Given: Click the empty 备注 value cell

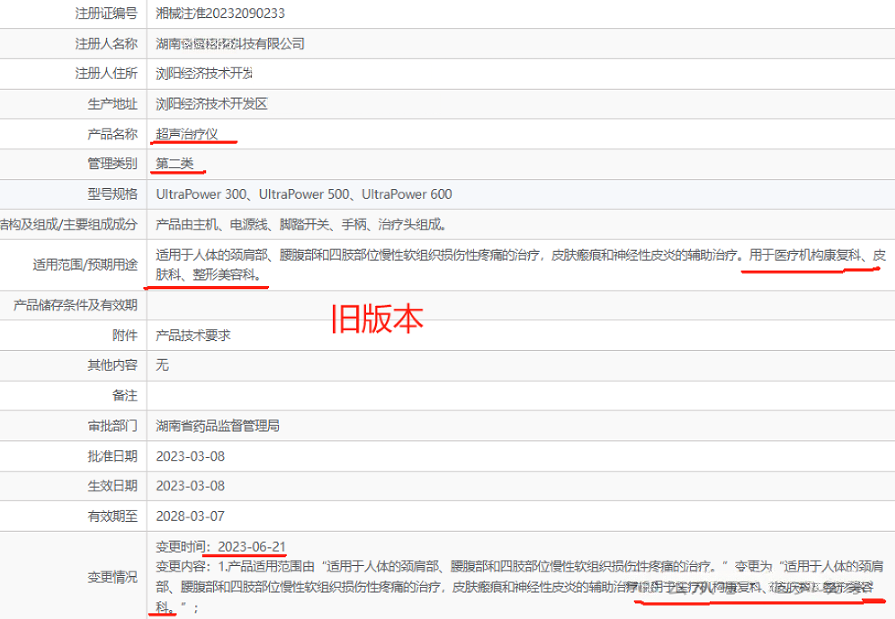Looking at the screenshot, I should pyautogui.click(x=500, y=395).
